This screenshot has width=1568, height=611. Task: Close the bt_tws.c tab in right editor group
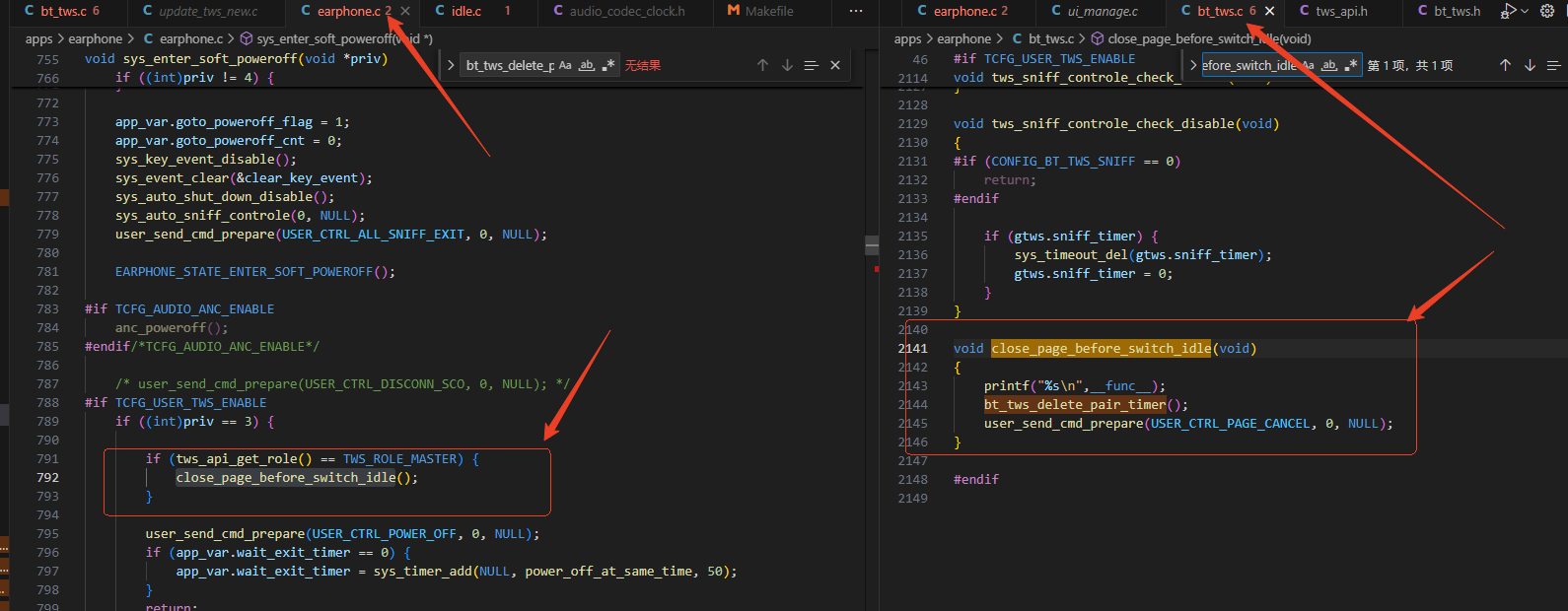pos(1269,11)
